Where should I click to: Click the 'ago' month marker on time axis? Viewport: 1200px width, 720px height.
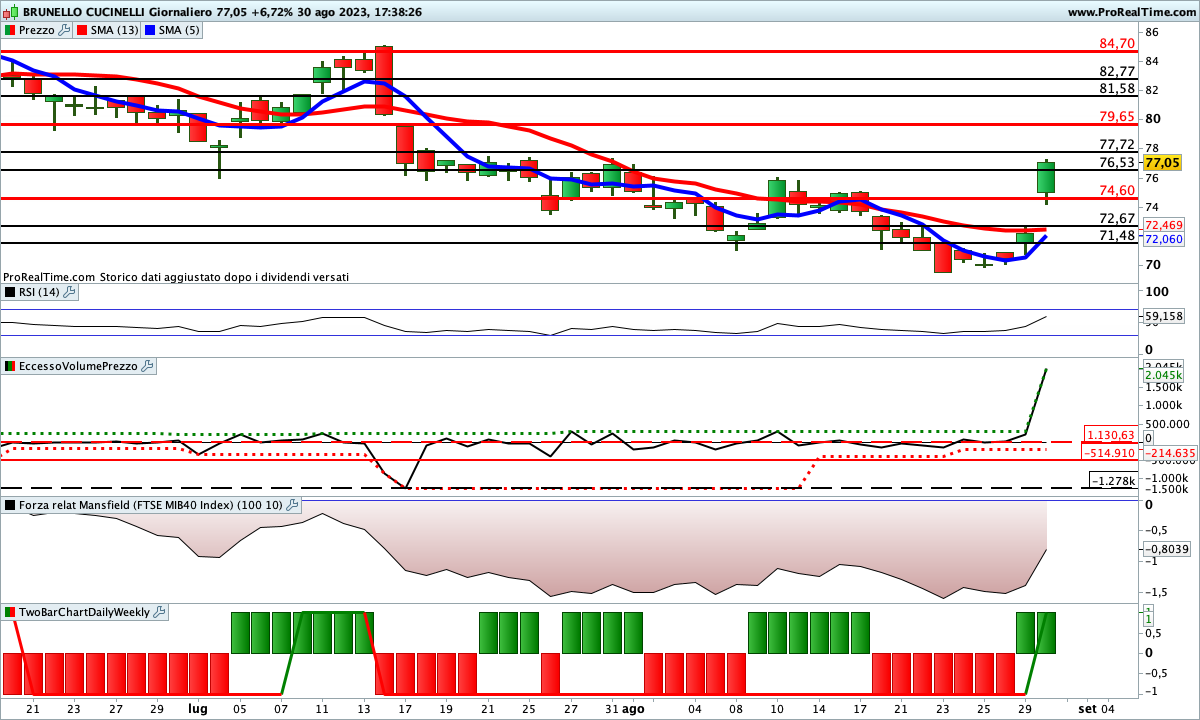634,708
